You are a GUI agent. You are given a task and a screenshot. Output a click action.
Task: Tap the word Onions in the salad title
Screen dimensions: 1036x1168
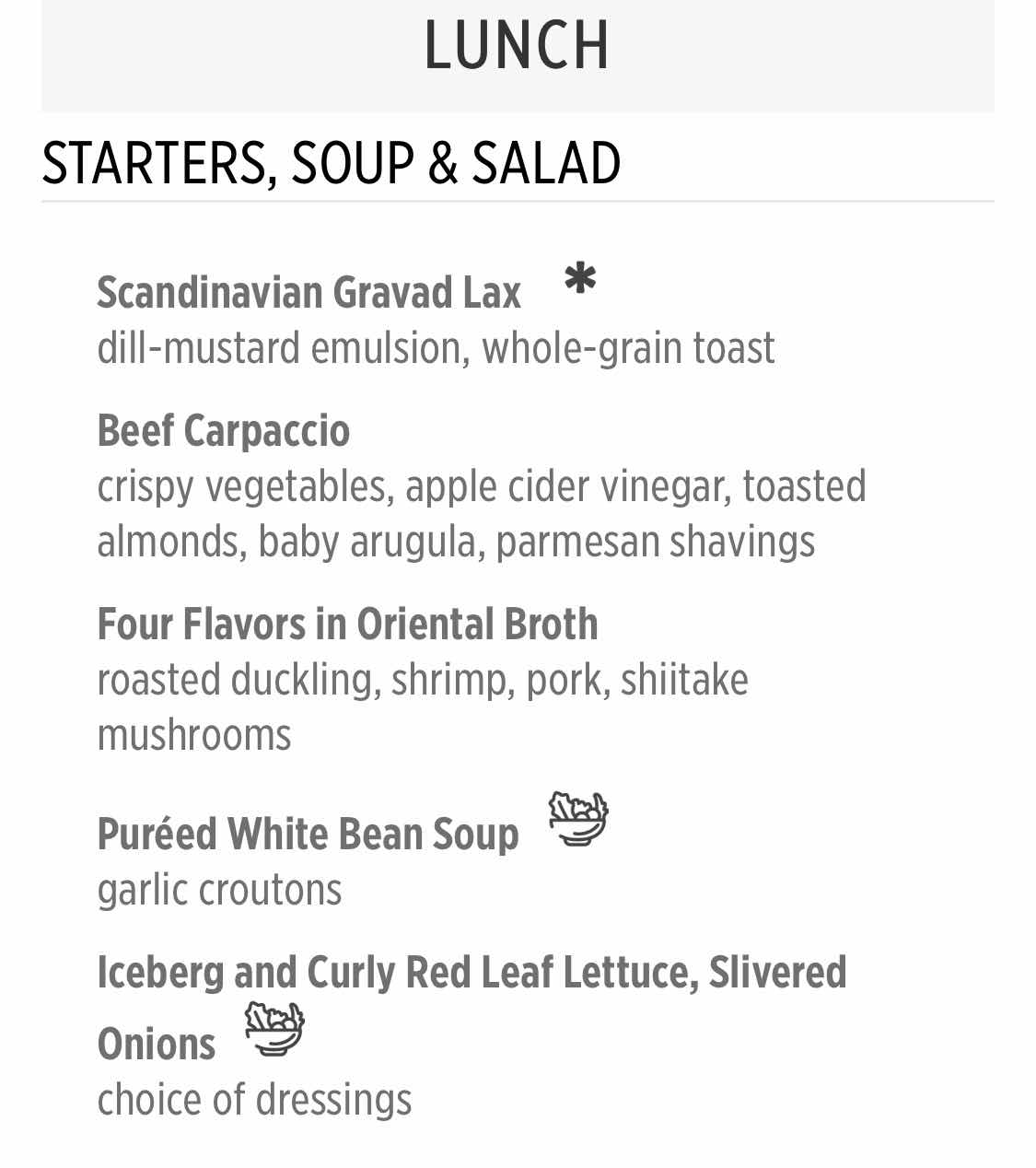point(157,1045)
